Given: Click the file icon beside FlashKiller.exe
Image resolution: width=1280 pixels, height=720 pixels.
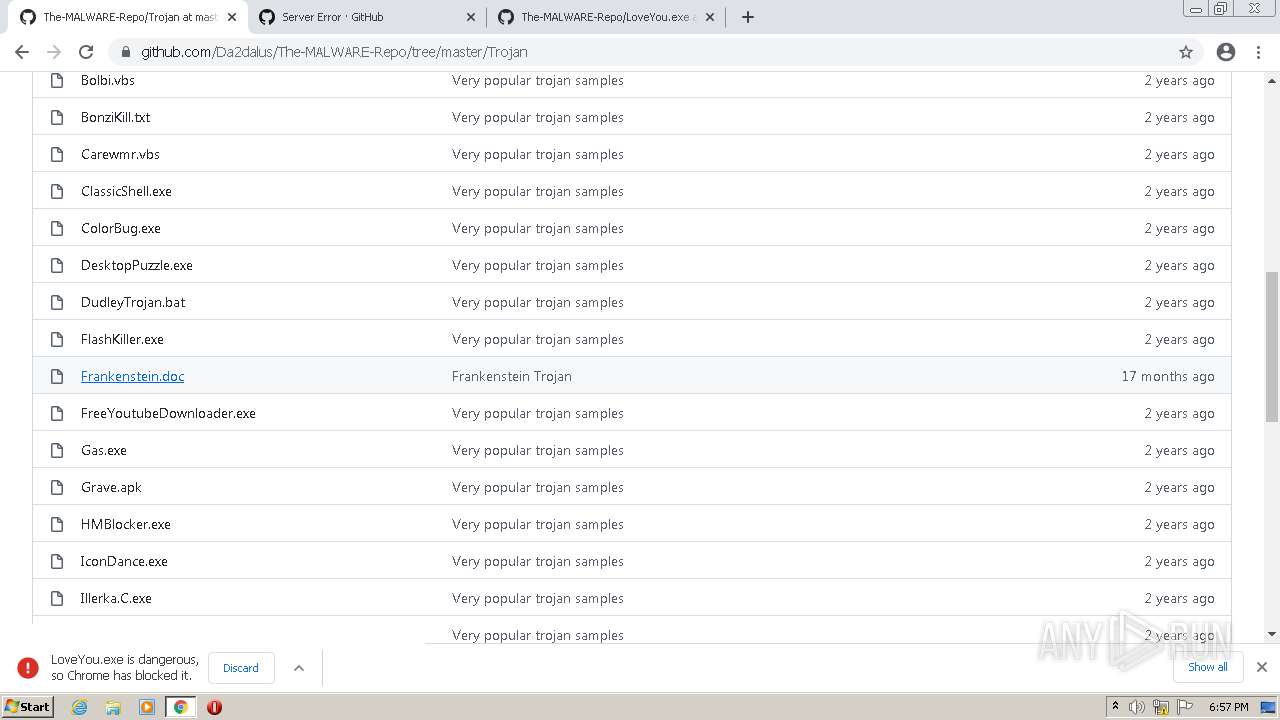Looking at the screenshot, I should pyautogui.click(x=57, y=339).
